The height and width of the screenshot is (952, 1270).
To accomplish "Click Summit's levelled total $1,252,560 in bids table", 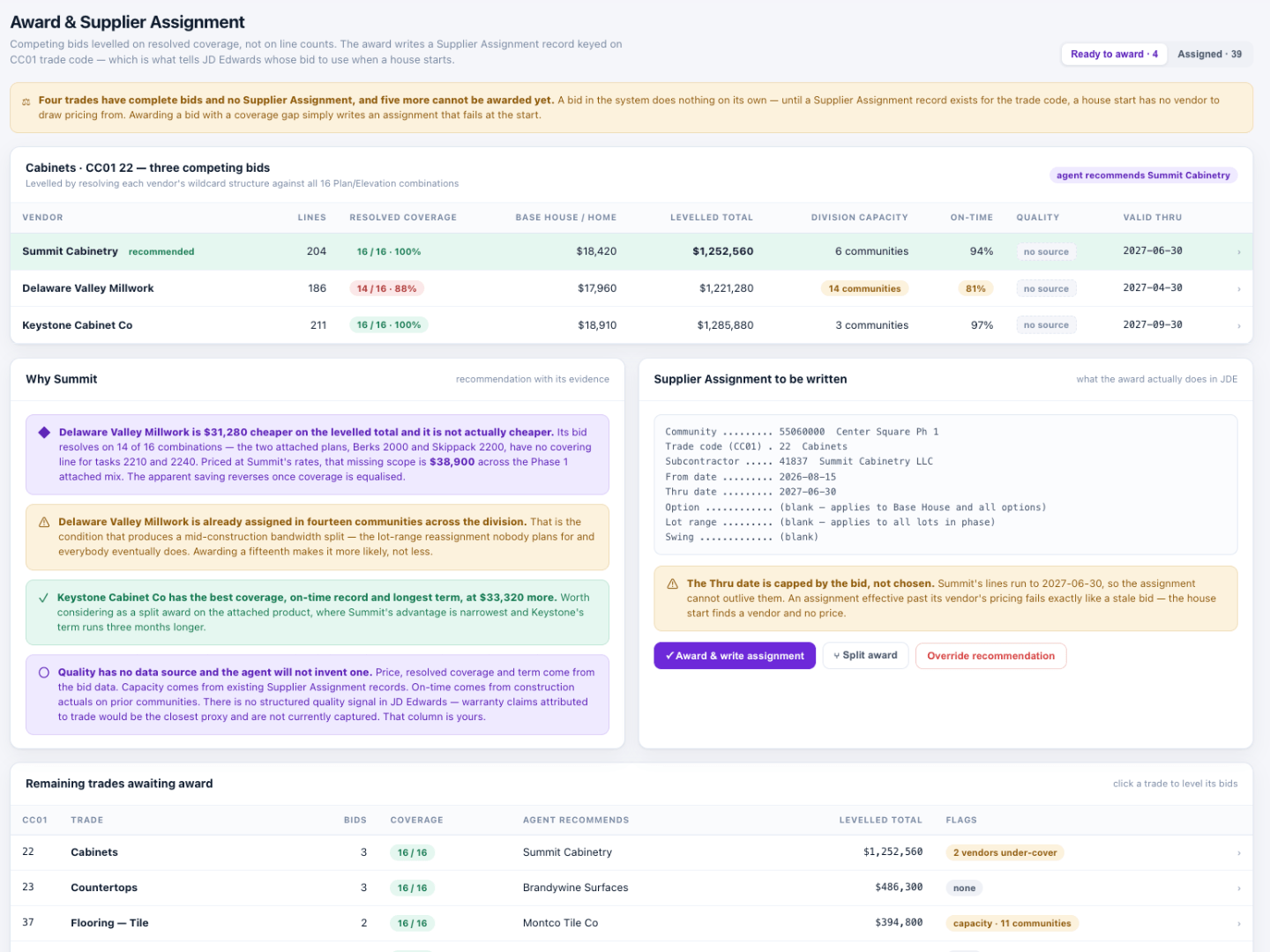I will 722,251.
